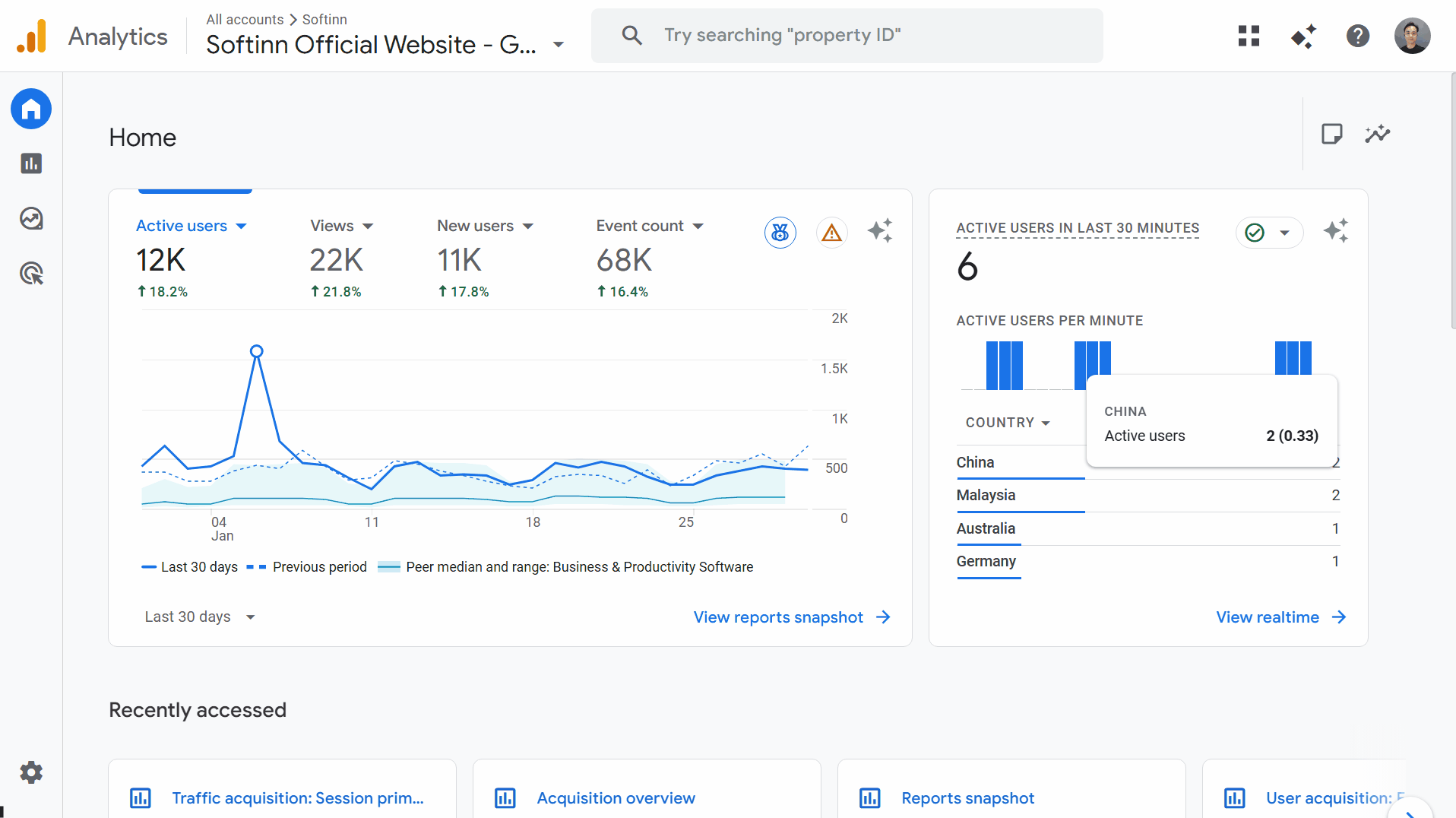
Task: Expand the dropdown beside the realtime checkmark
Action: pos(1285,233)
